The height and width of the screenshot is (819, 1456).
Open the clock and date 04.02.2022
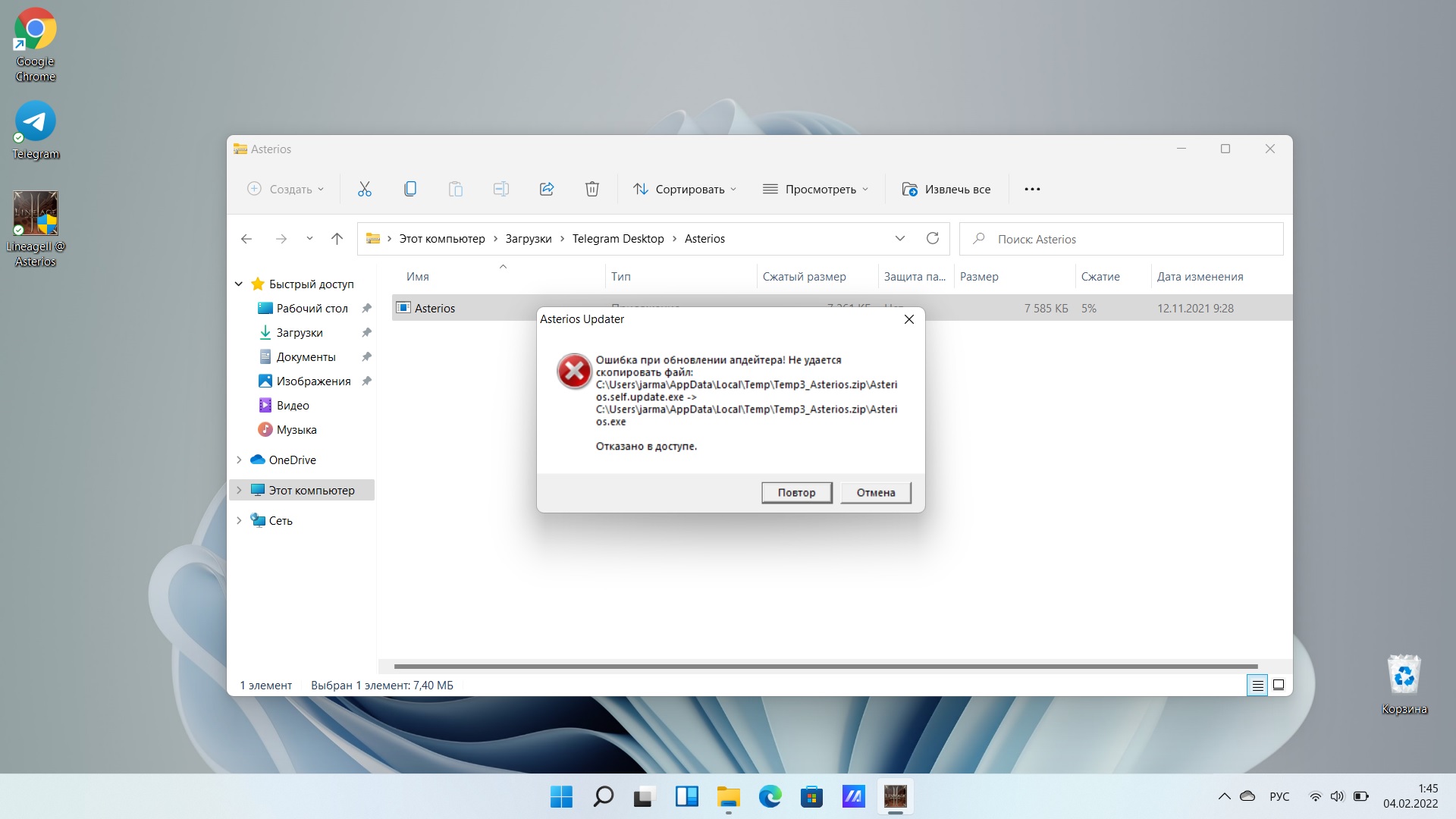[1410, 796]
